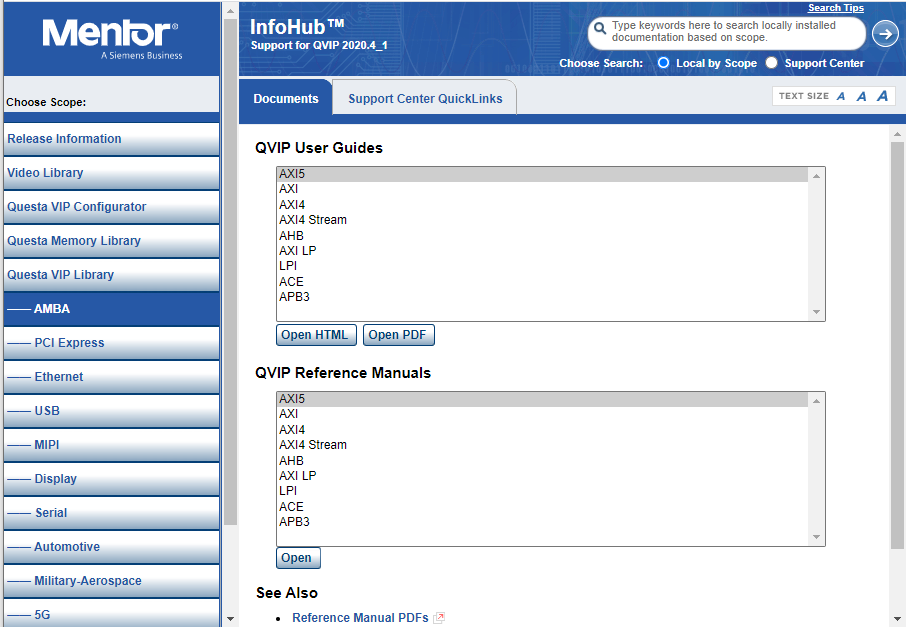Viewport: 906px width, 627px height.
Task: Open Reference Manual PDFs link
Action: coord(360,618)
